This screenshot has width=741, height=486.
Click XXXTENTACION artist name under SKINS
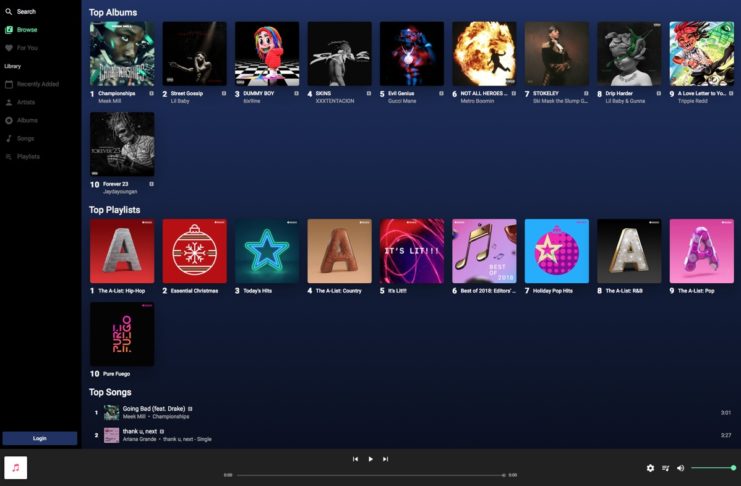pyautogui.click(x=335, y=101)
